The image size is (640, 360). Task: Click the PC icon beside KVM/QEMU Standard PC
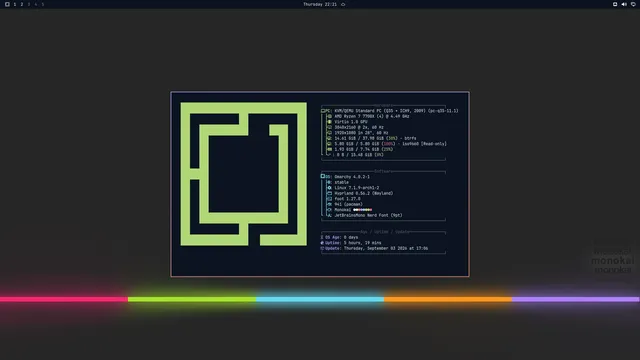click(x=323, y=111)
